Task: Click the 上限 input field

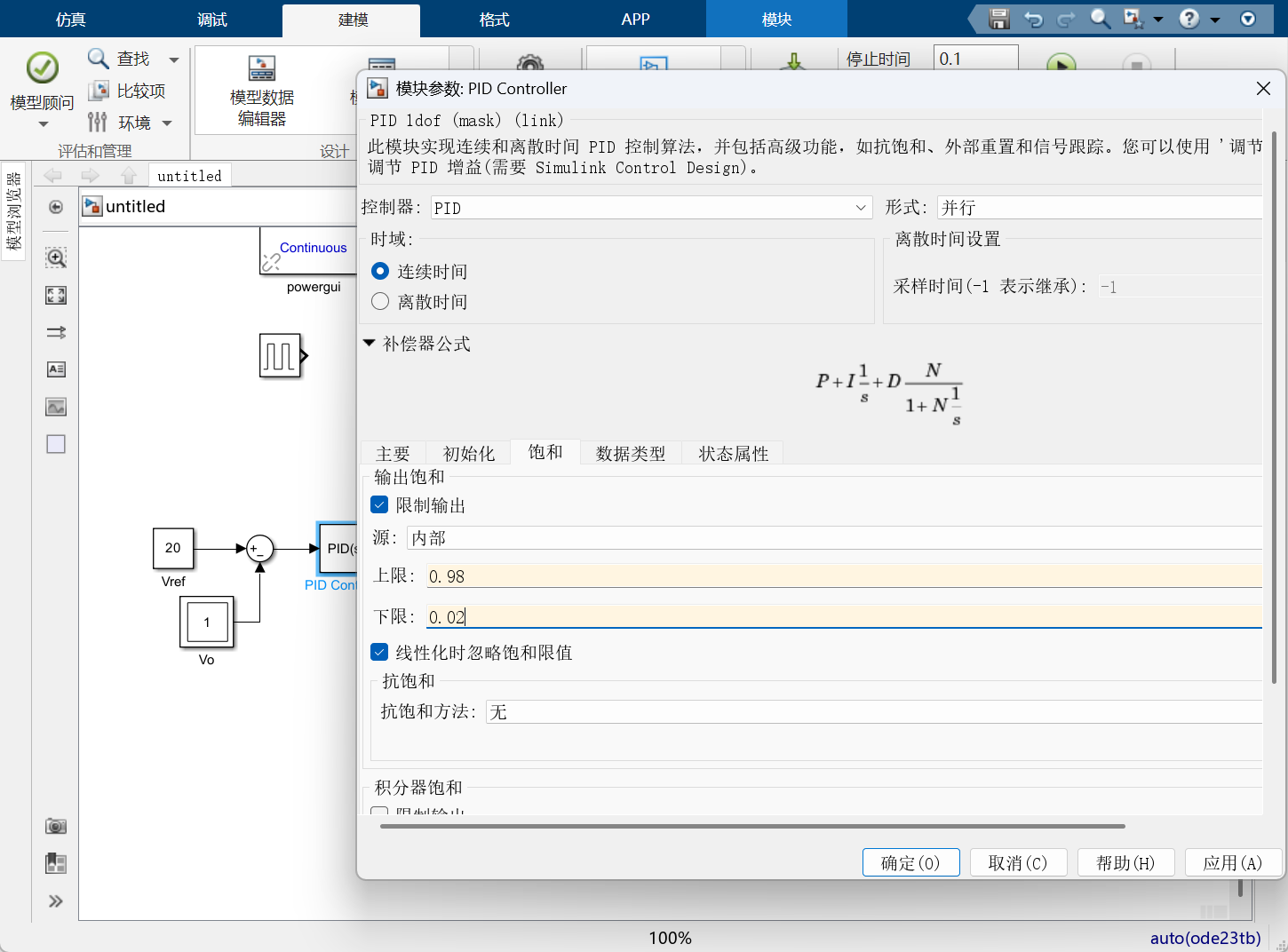Action: [844, 575]
